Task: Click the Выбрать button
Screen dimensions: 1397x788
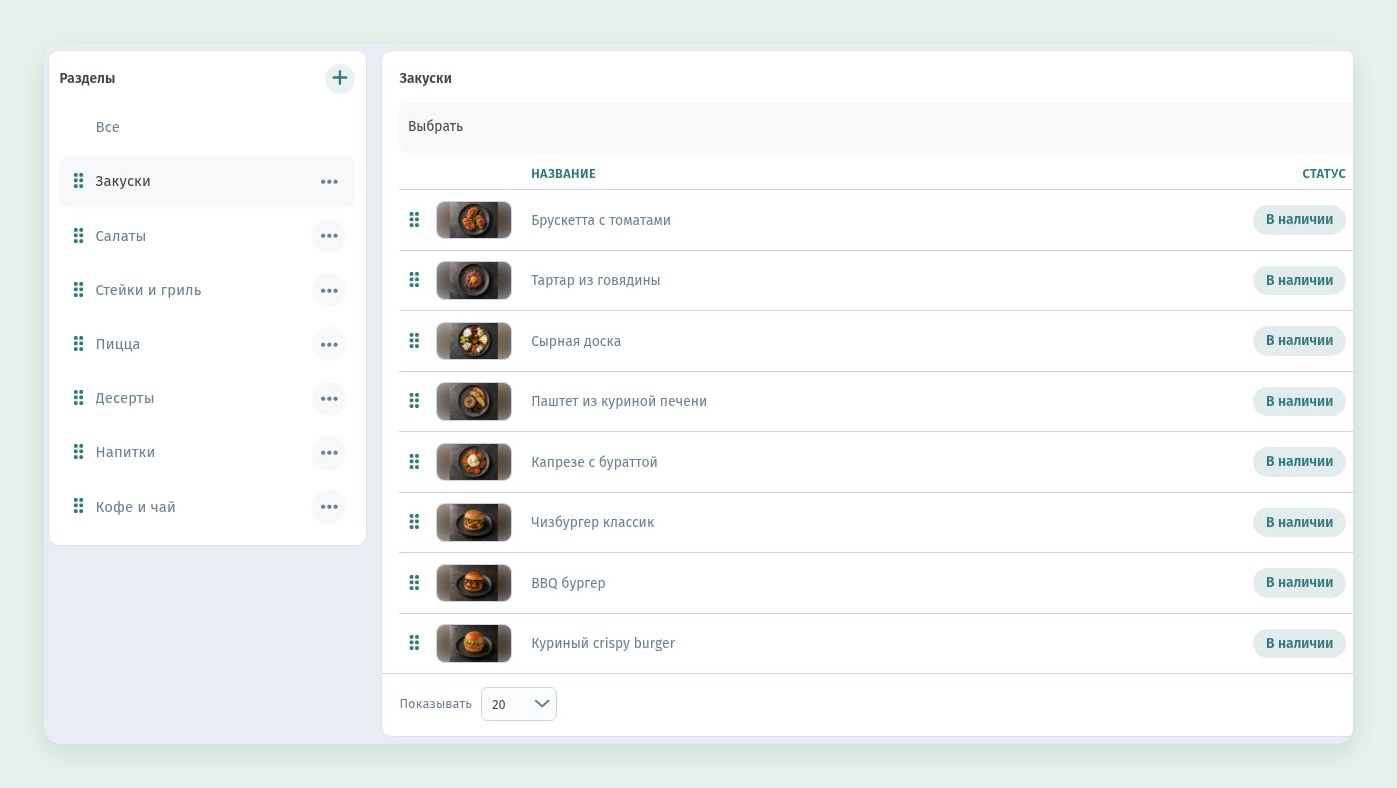Action: [436, 127]
